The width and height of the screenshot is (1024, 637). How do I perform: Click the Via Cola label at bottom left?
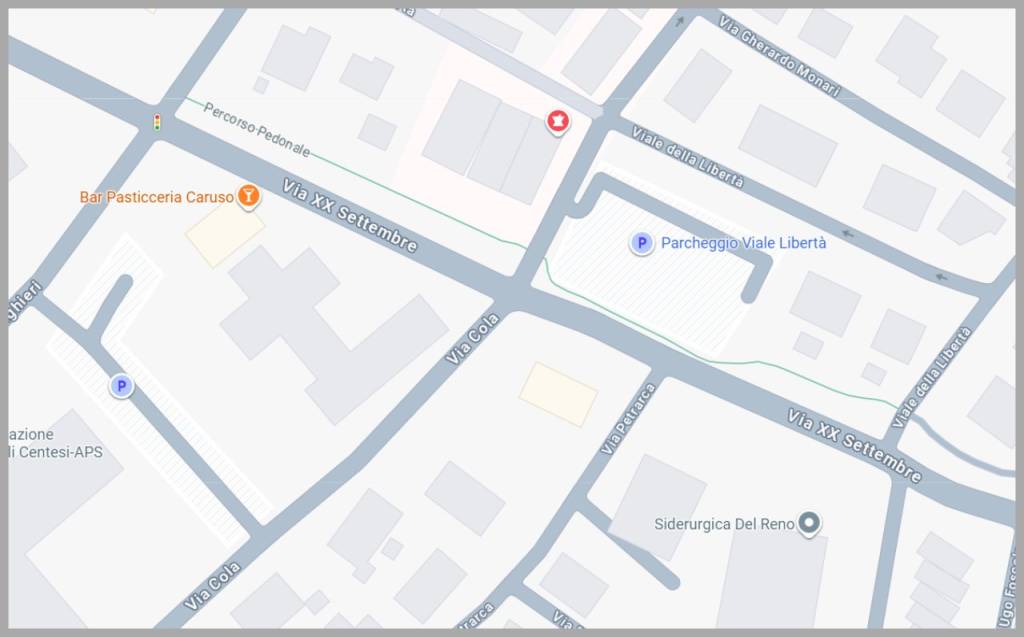[212, 586]
